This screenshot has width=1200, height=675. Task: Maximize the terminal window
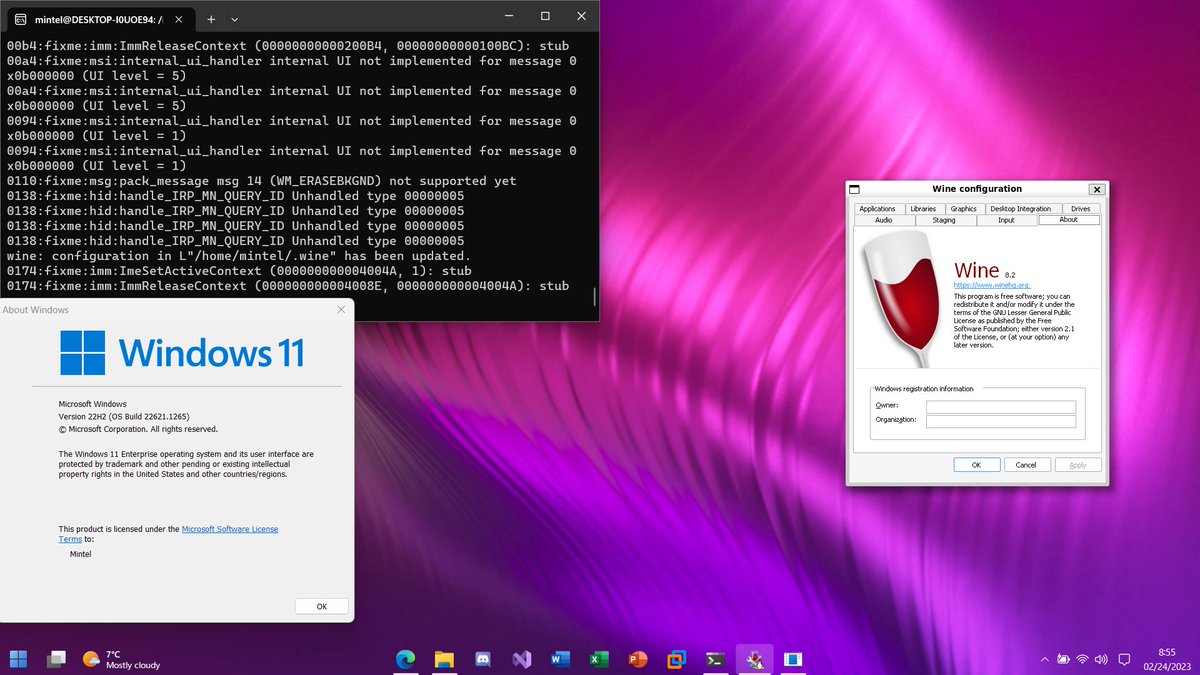[545, 16]
